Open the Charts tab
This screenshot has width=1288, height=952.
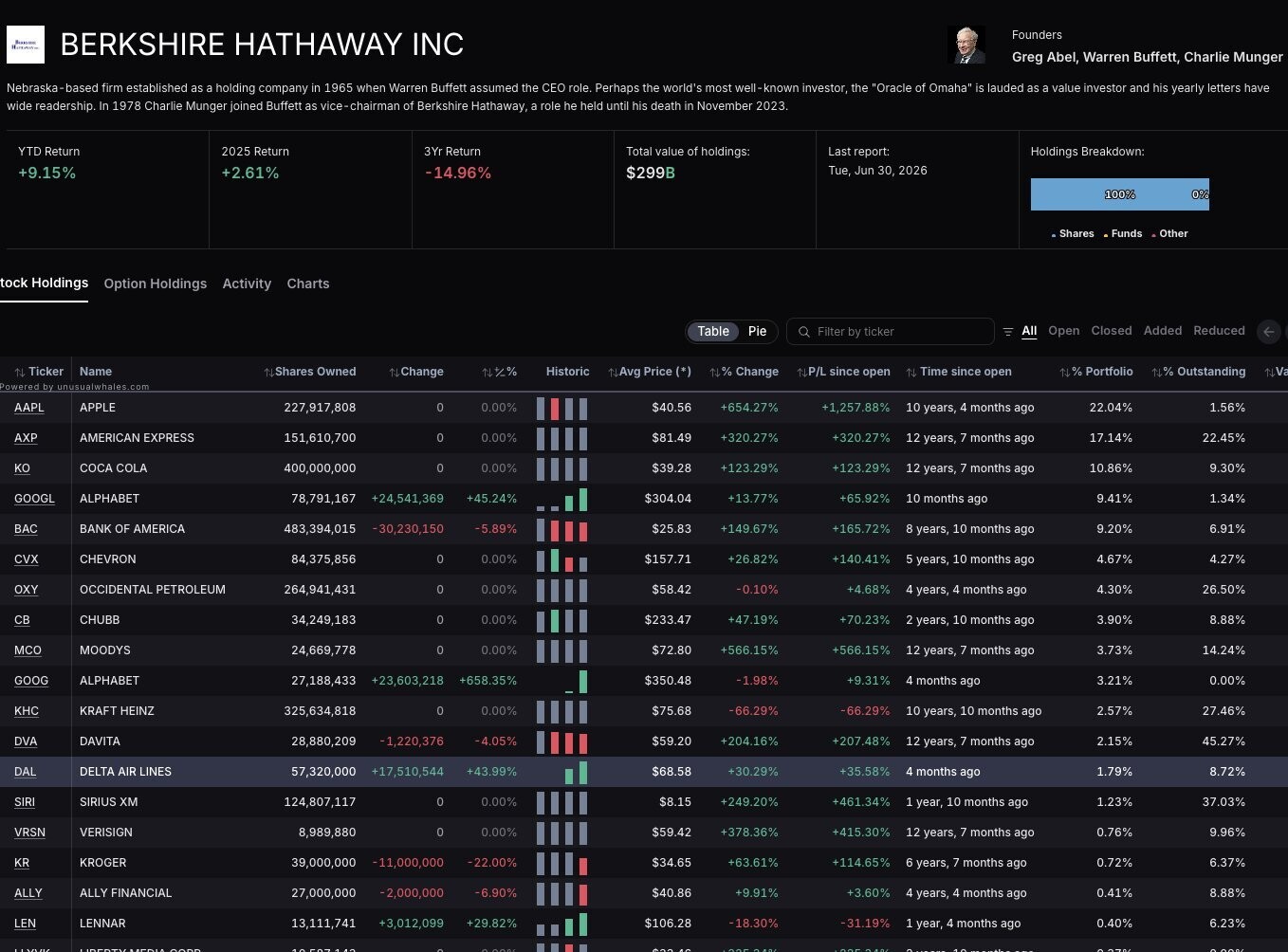308,284
